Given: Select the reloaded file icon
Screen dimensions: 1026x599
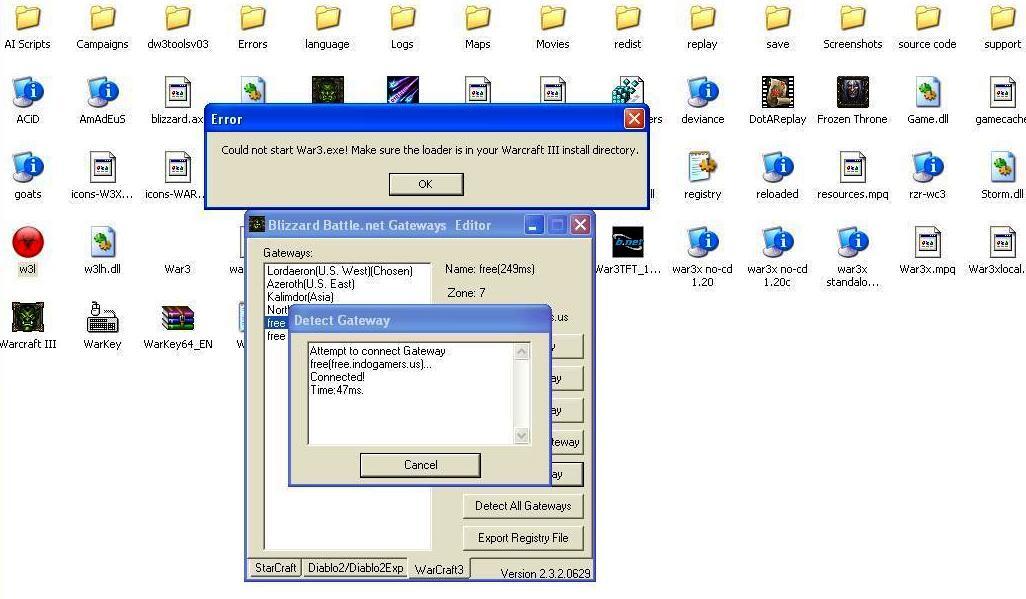Looking at the screenshot, I should [777, 167].
